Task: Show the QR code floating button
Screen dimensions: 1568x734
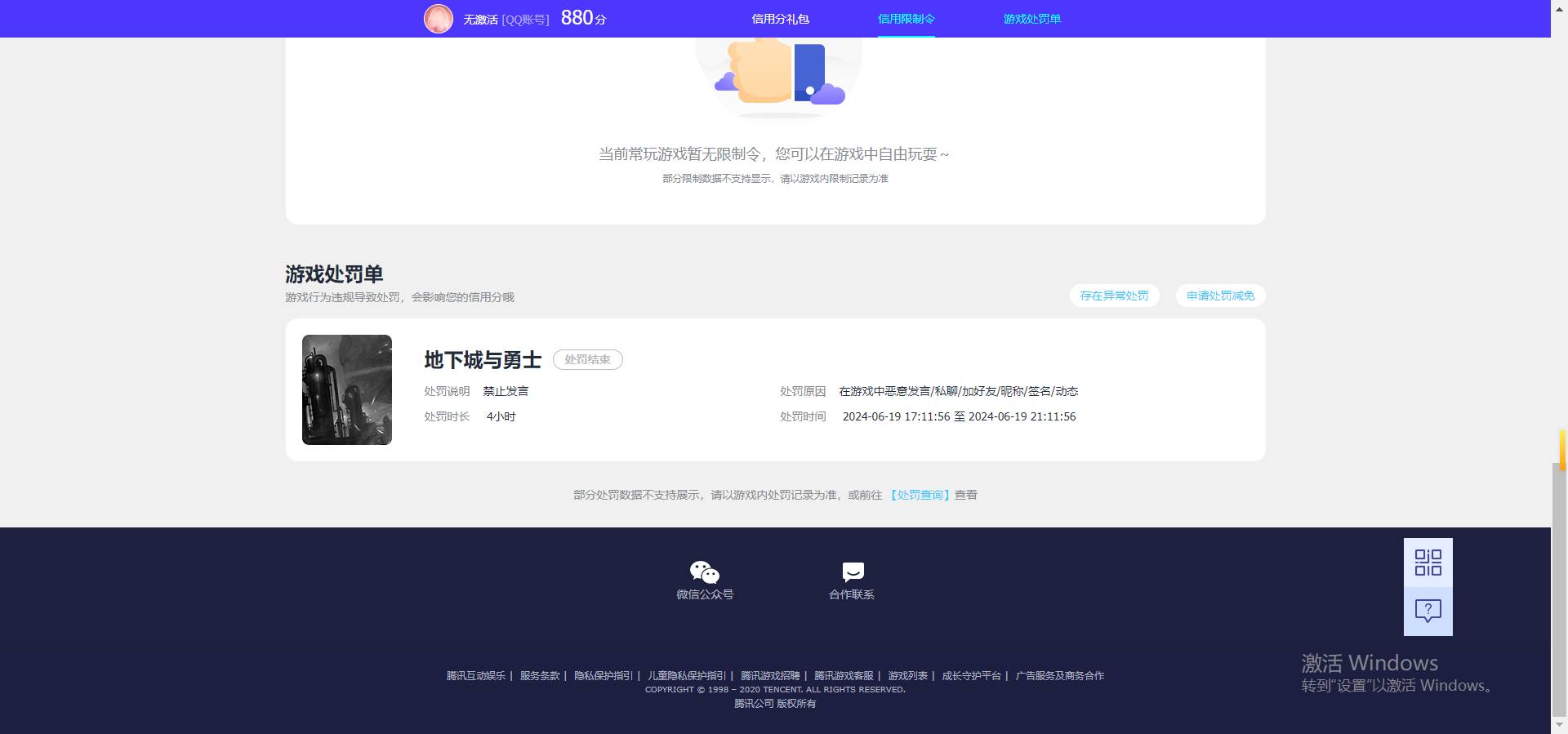Action: click(x=1428, y=563)
